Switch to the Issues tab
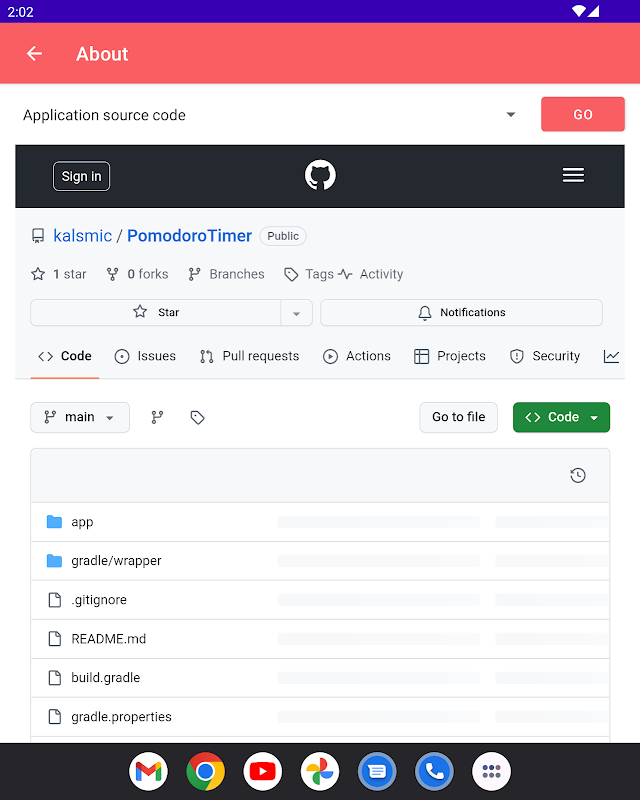640x800 pixels. pyautogui.click(x=145, y=356)
